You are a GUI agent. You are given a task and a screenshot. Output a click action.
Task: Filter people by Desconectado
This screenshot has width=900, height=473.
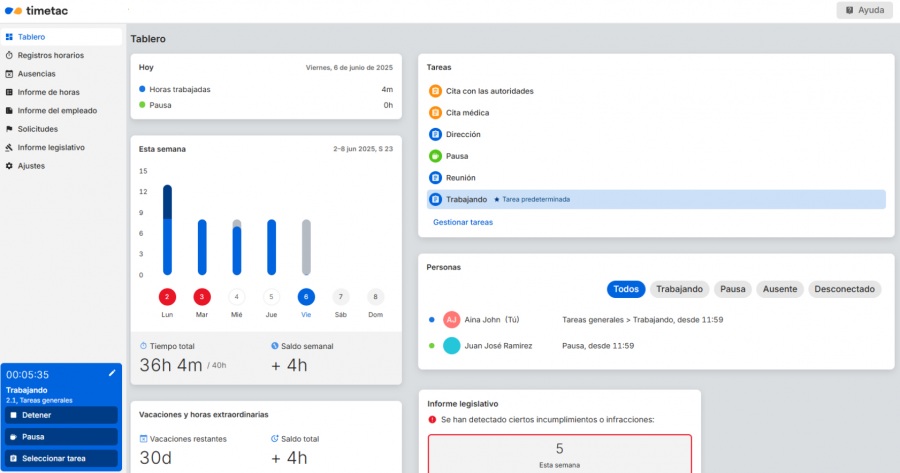(844, 289)
